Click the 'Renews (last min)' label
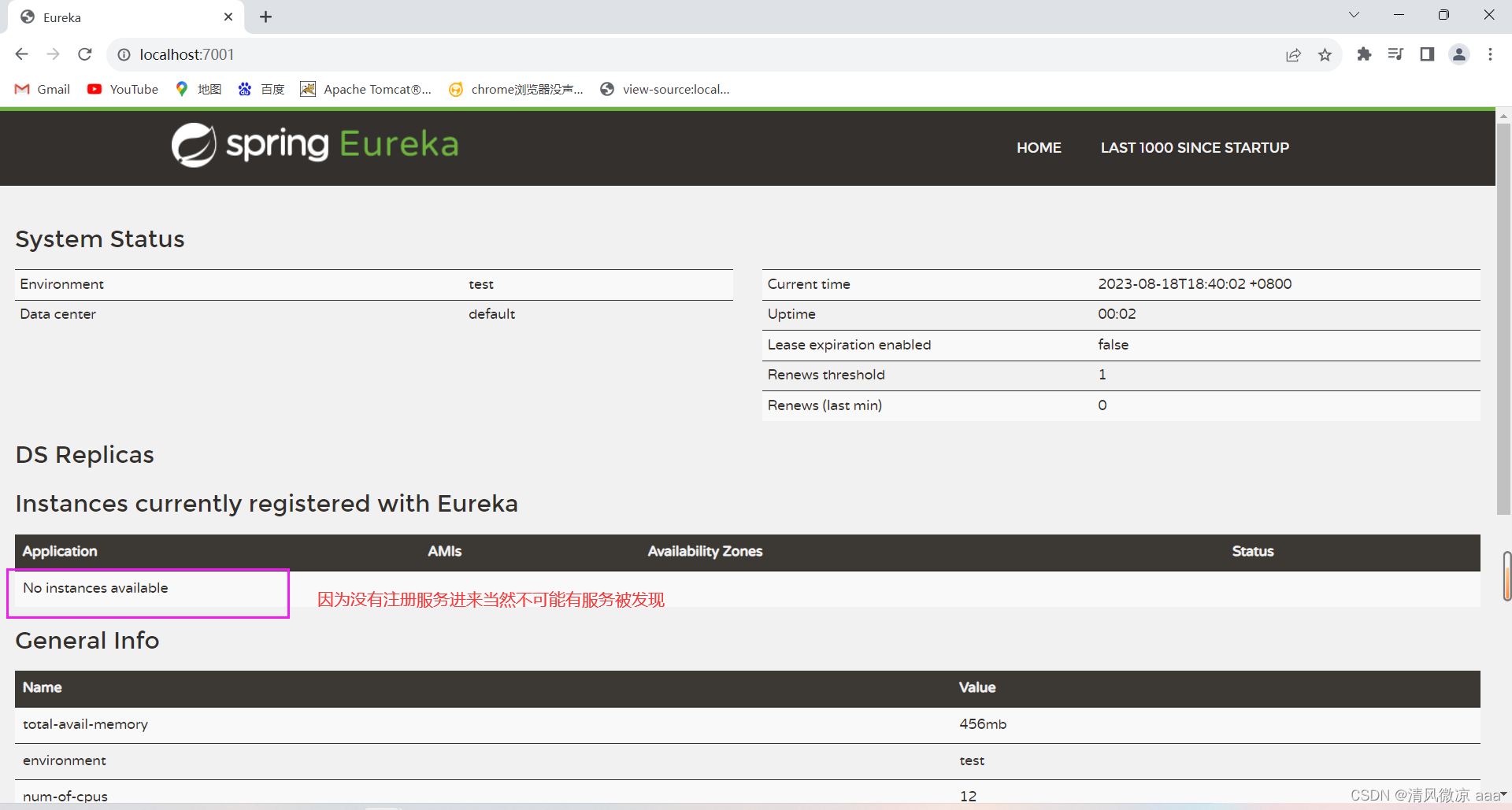The image size is (1512, 810). [825, 405]
